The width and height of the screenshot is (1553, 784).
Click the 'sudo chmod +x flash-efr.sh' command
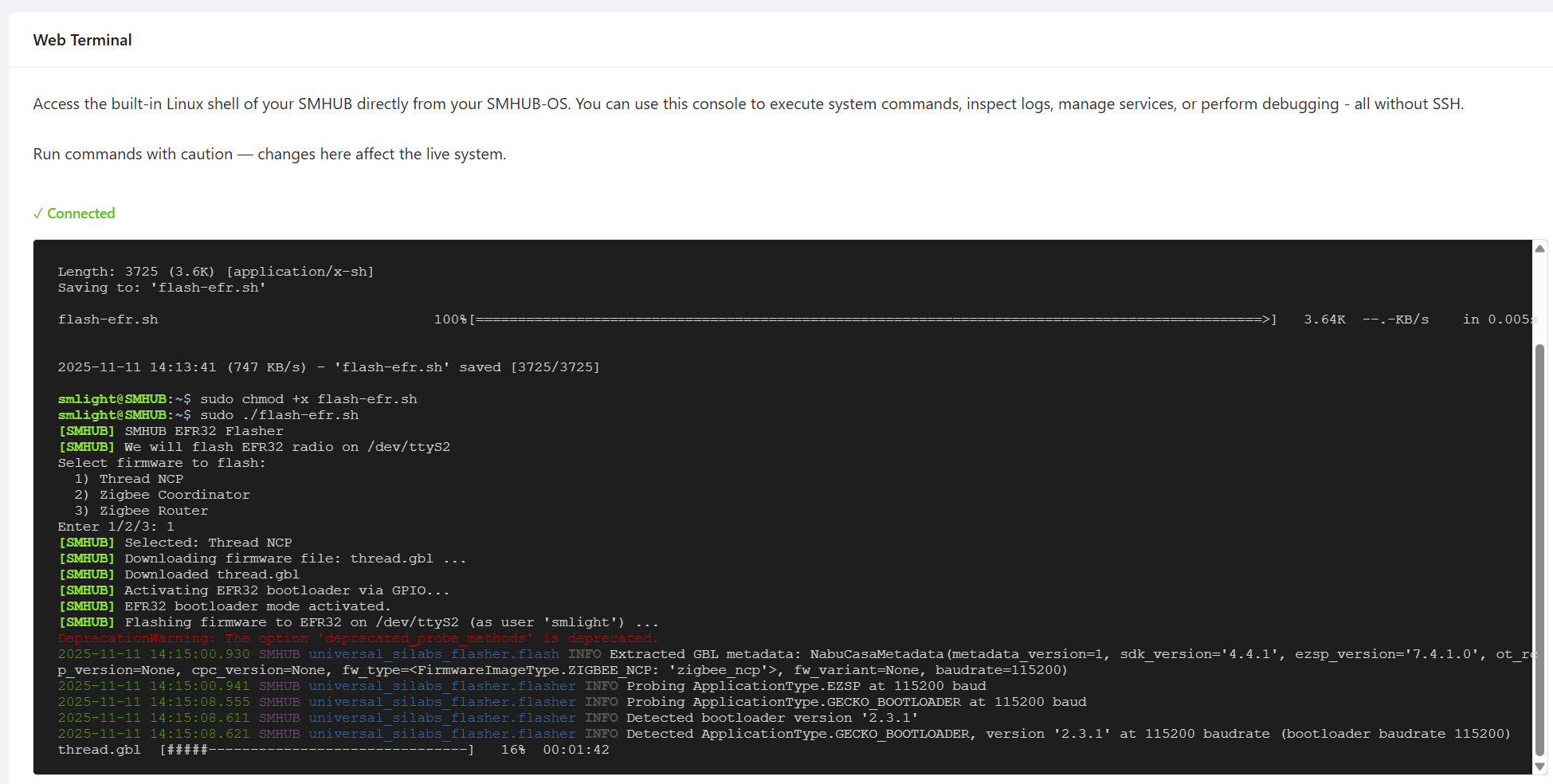tap(308, 399)
